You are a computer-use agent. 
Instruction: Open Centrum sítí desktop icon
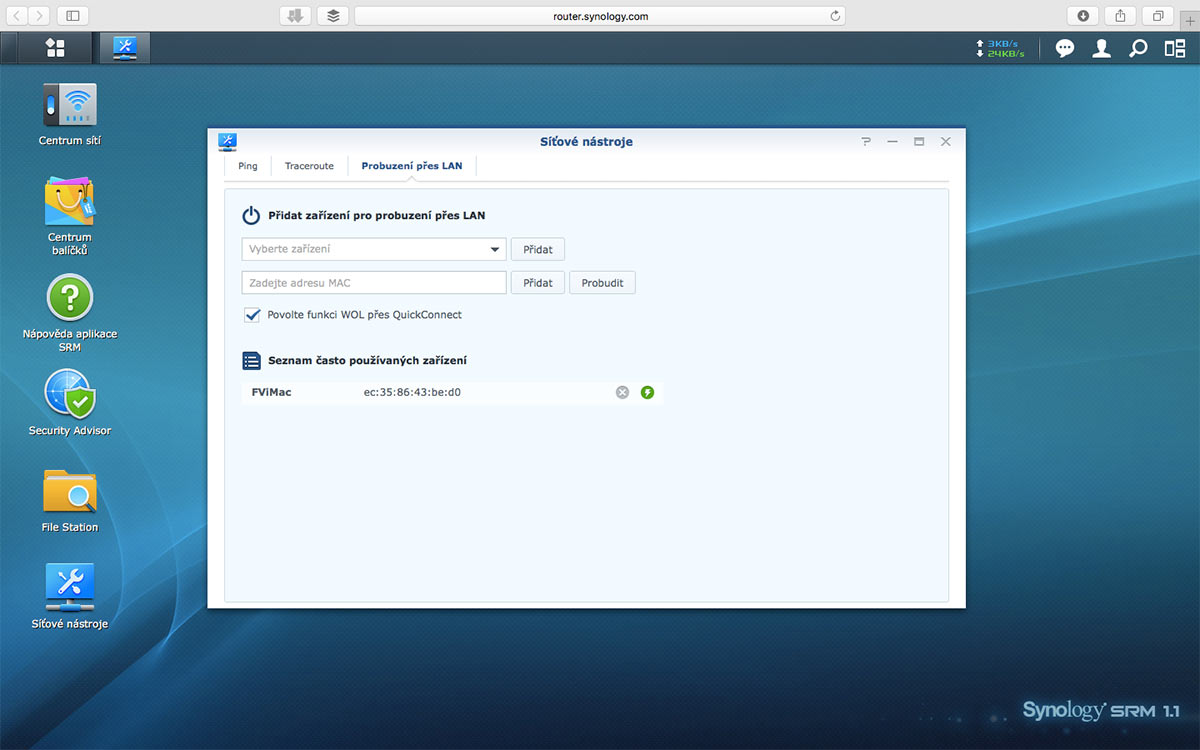[69, 107]
